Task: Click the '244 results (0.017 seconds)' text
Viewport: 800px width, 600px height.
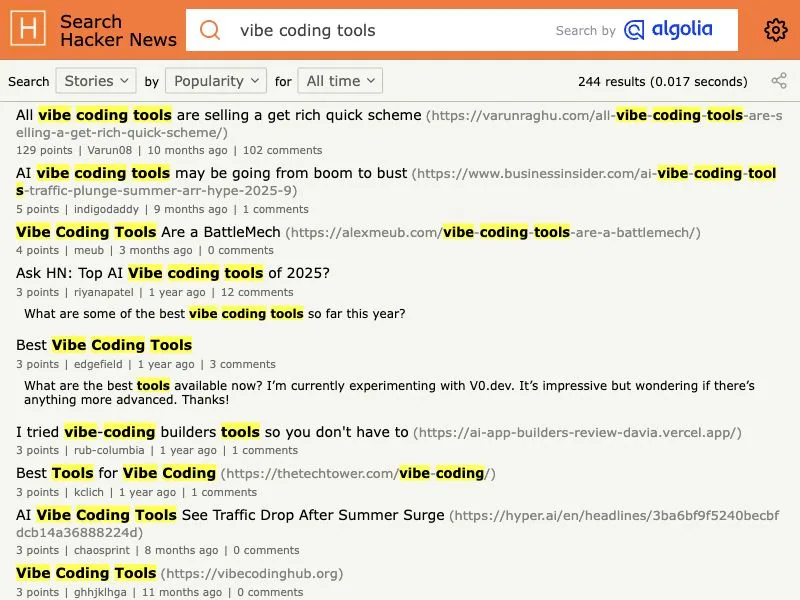Action: coord(663,82)
